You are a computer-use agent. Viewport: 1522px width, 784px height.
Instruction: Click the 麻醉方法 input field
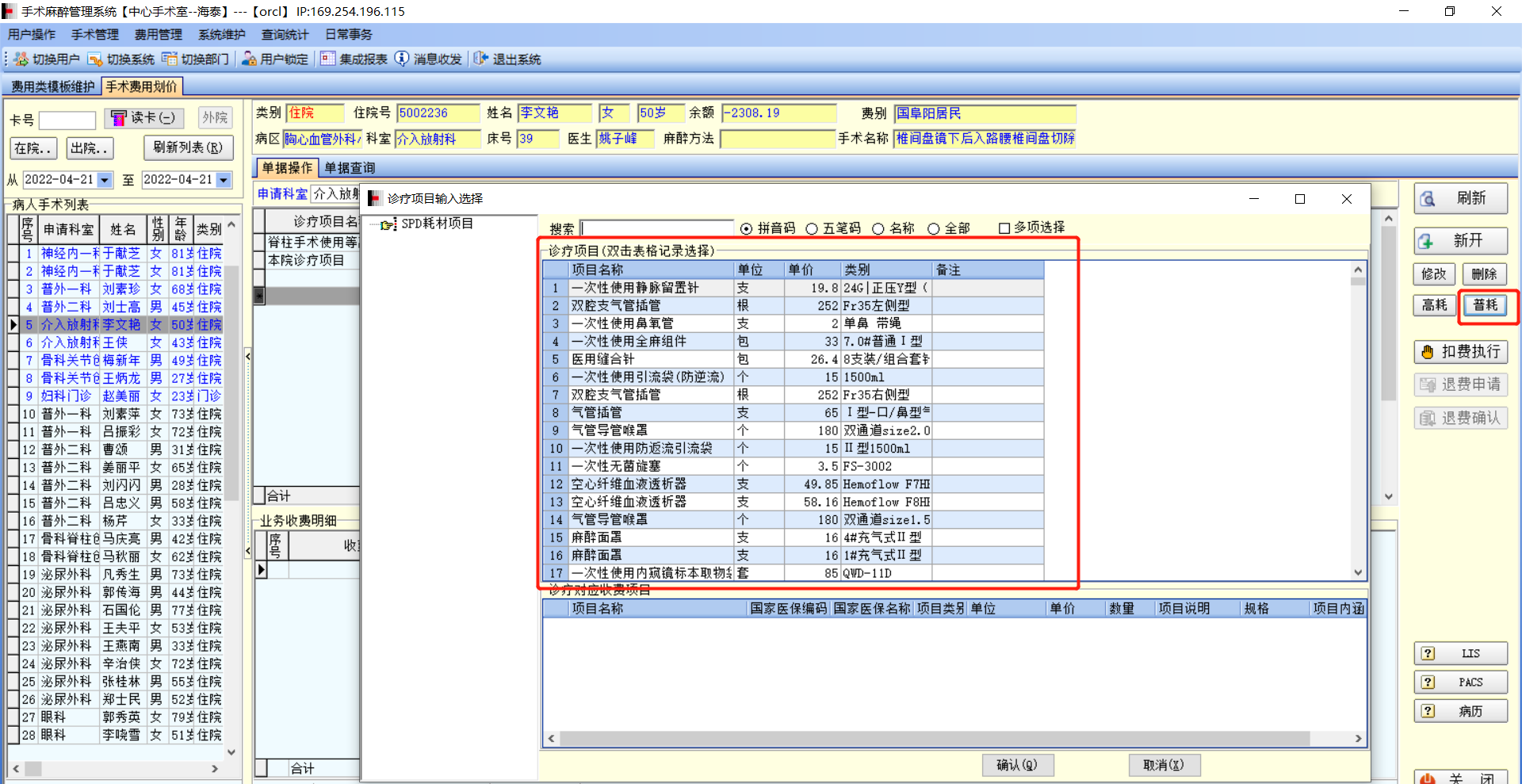point(778,139)
